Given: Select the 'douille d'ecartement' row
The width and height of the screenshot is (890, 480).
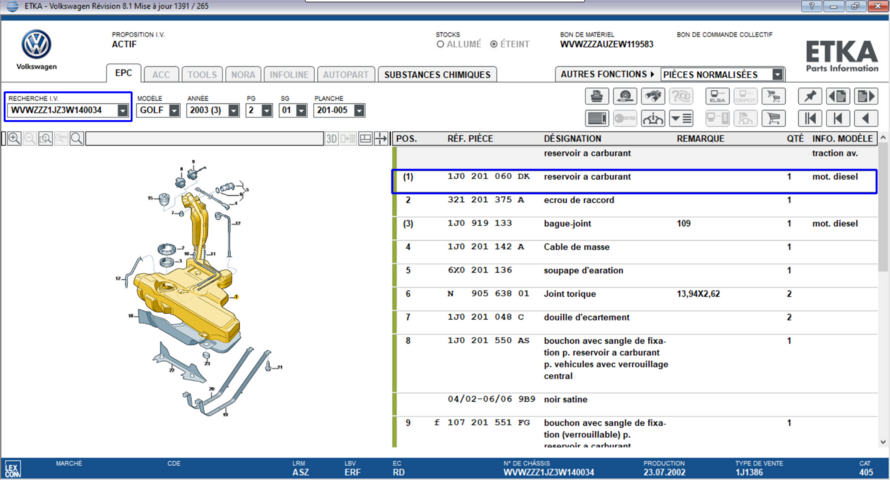Looking at the screenshot, I should click(x=635, y=322).
